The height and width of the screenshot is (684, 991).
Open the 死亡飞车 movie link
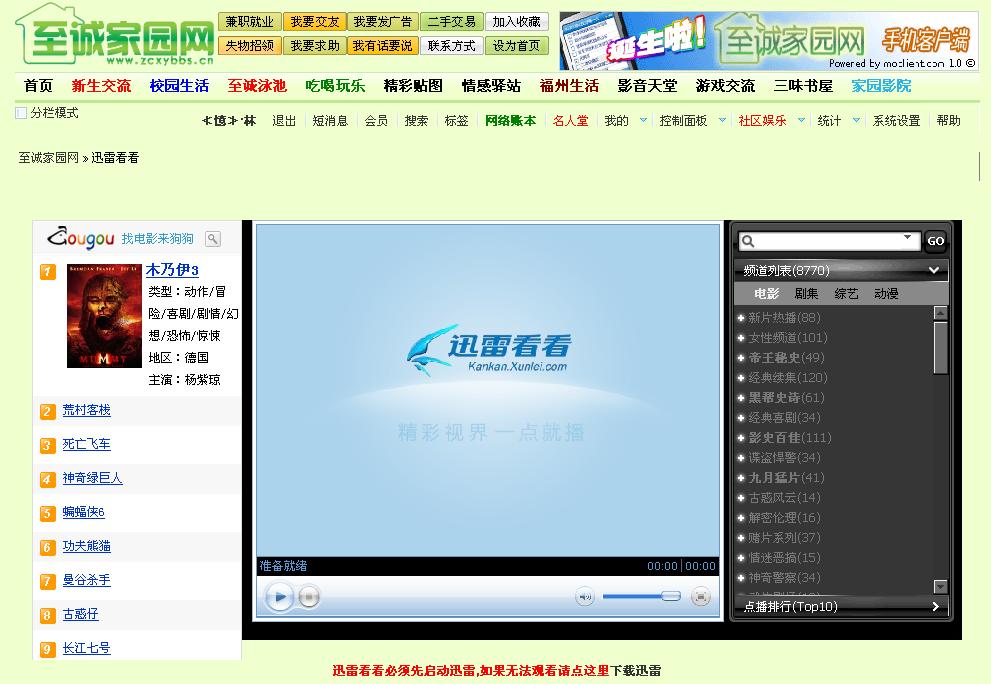(87, 444)
